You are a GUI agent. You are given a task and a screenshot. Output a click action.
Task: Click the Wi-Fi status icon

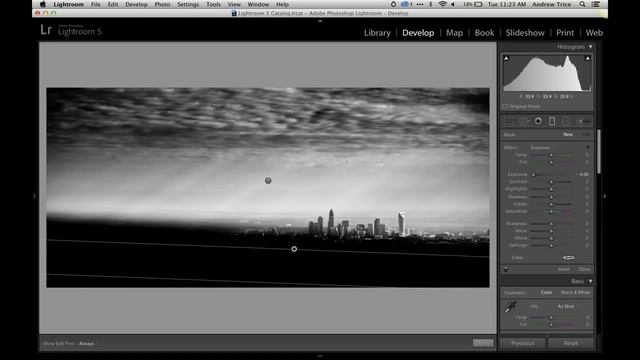point(442,4)
